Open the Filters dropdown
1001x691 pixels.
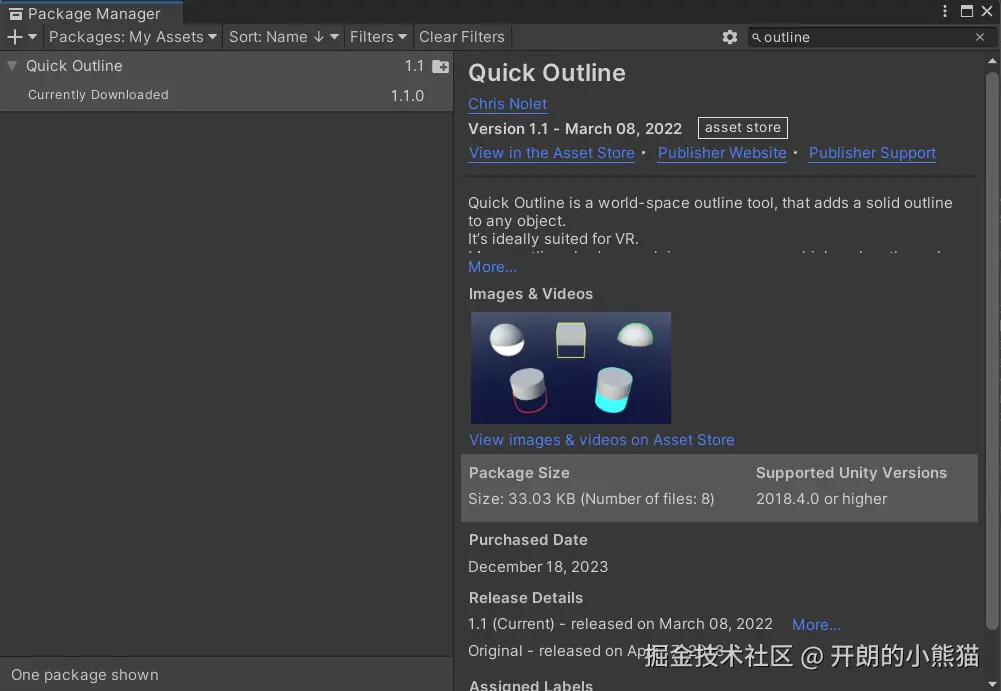[378, 37]
